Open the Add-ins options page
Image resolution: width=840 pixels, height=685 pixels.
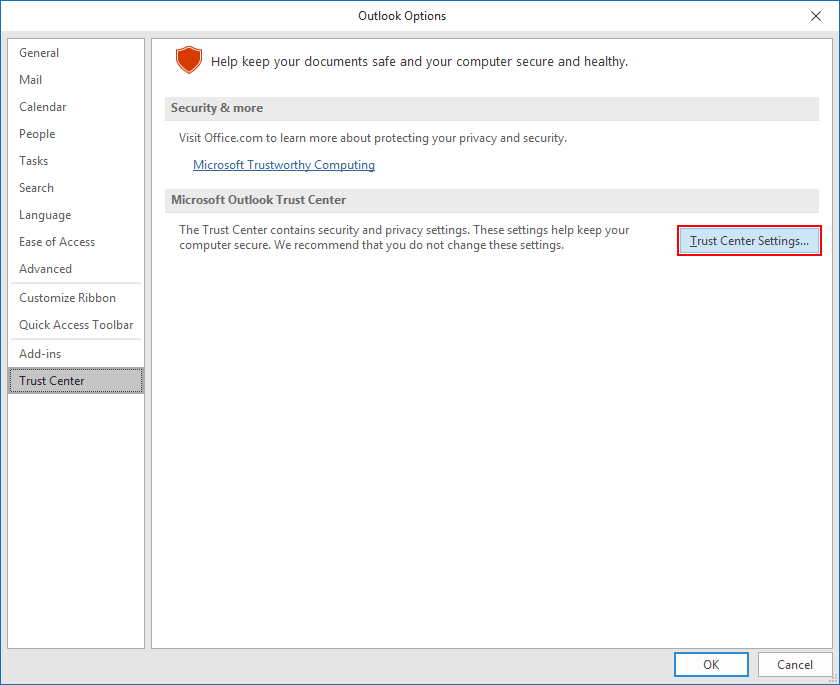pyautogui.click(x=40, y=354)
